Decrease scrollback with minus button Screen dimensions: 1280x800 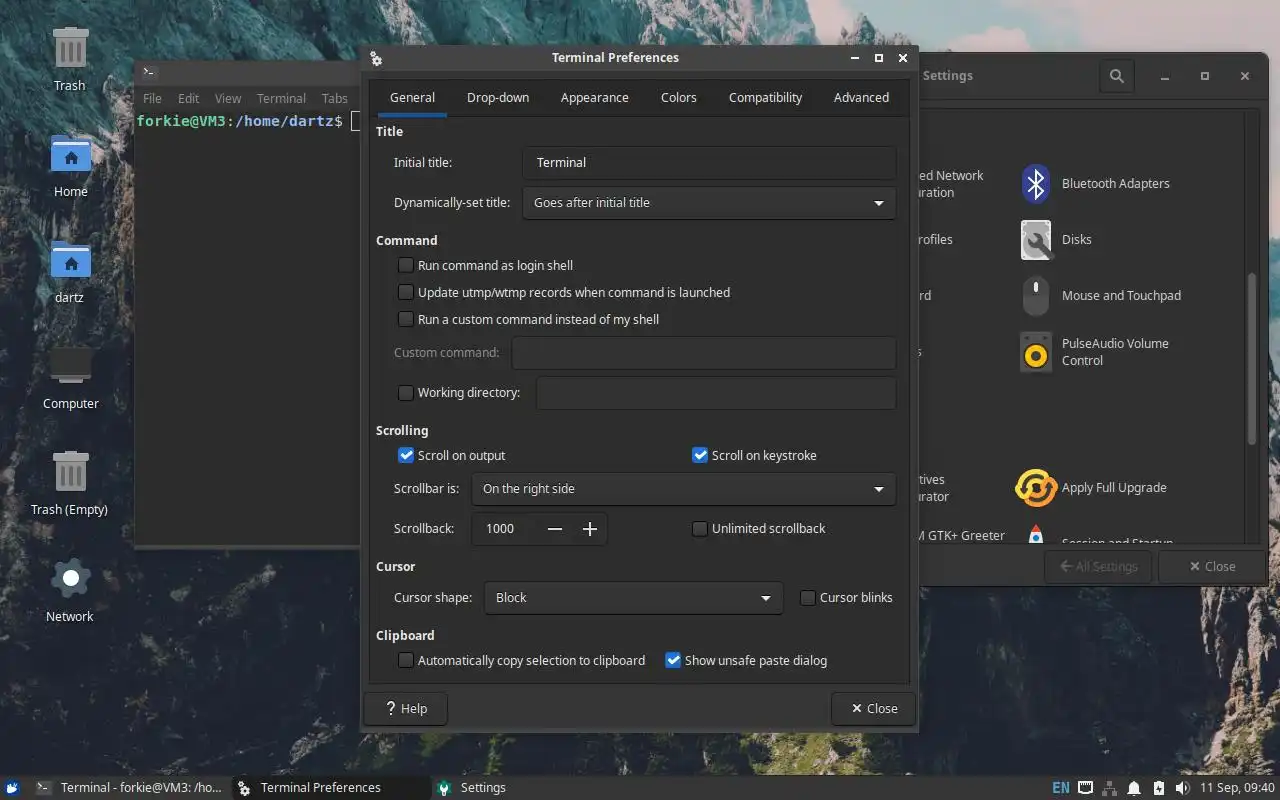tap(555, 529)
